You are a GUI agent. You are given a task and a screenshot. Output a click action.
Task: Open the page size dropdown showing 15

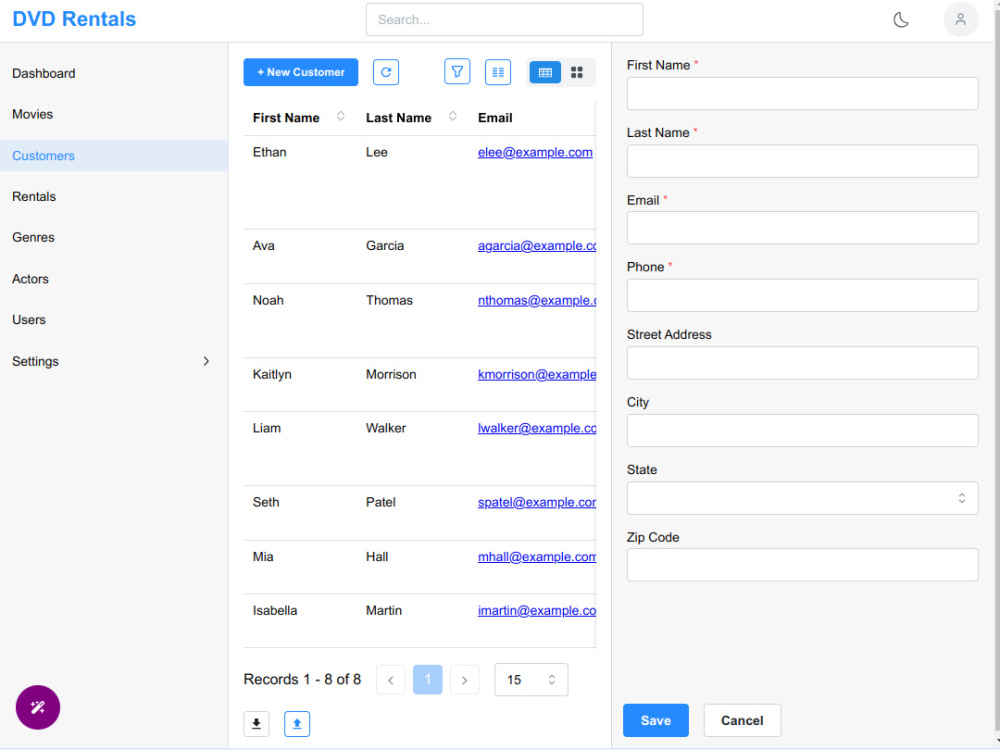point(531,680)
